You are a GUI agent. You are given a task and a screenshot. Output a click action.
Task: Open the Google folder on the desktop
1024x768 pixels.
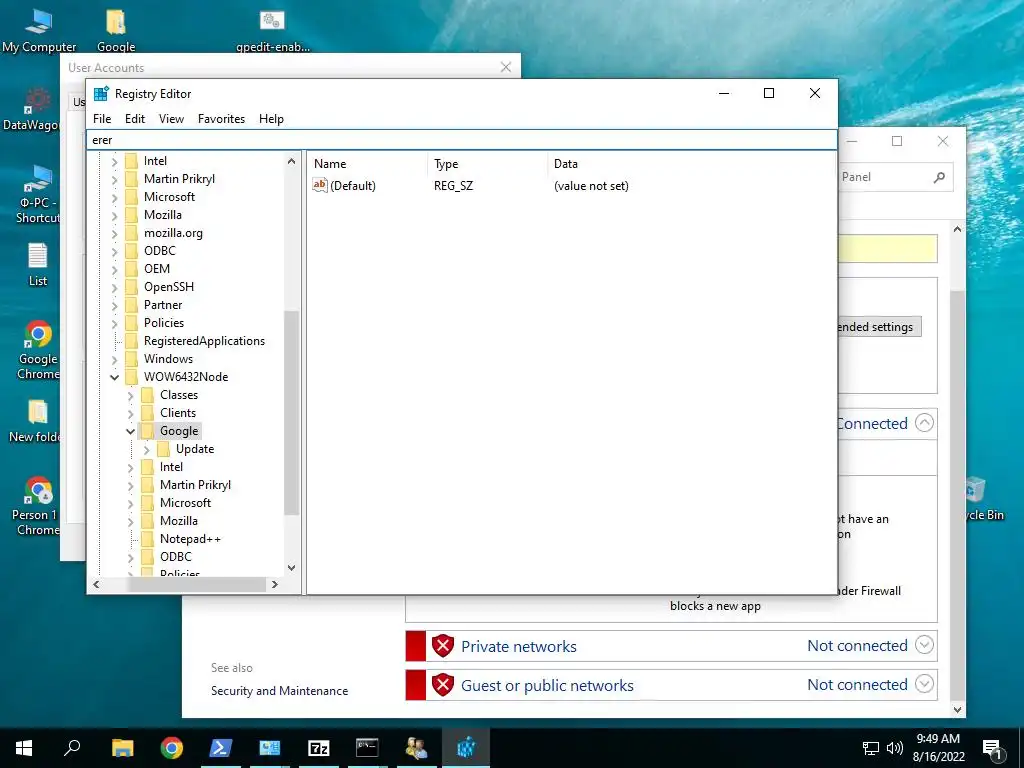116,30
